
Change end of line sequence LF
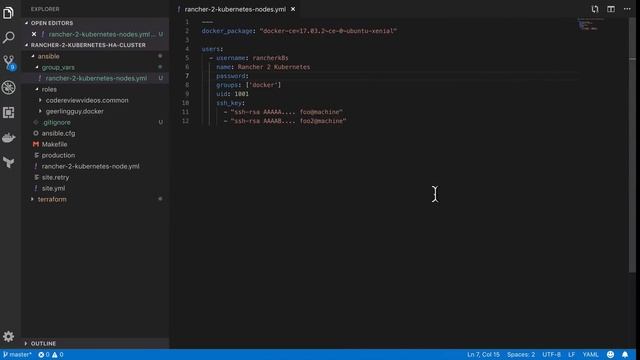click(571, 354)
